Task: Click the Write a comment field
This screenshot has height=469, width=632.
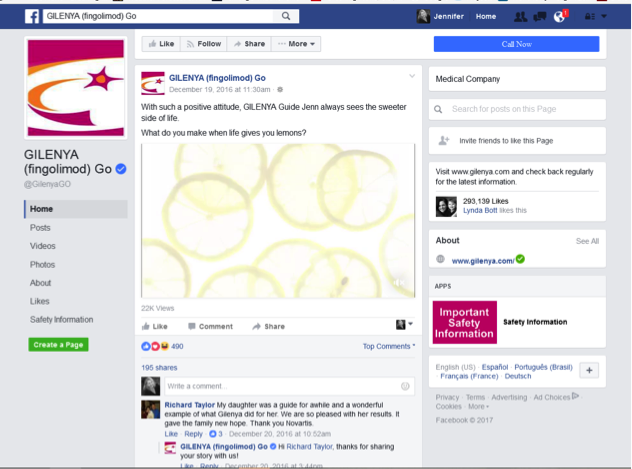Action: pos(280,386)
